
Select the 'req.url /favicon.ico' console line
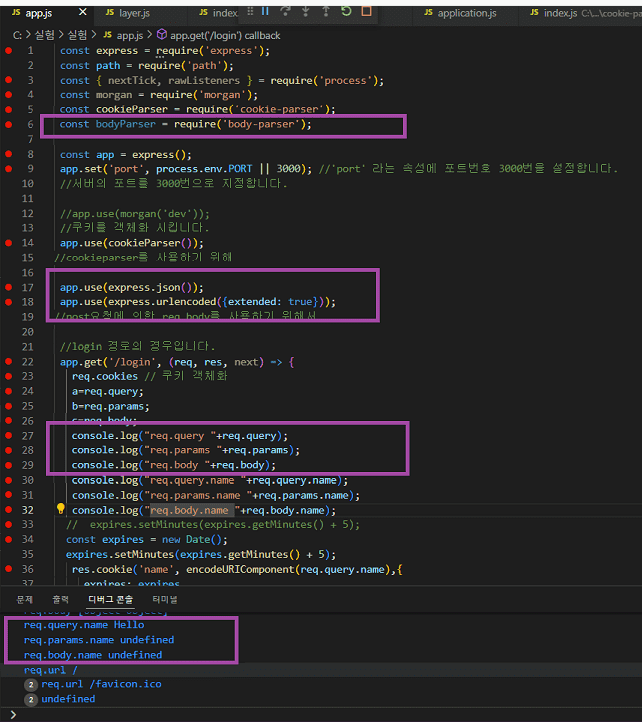[x=101, y=684]
